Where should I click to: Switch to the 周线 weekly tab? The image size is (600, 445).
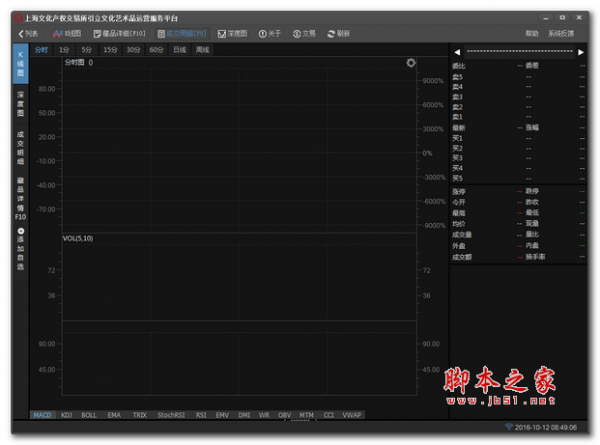coord(202,50)
